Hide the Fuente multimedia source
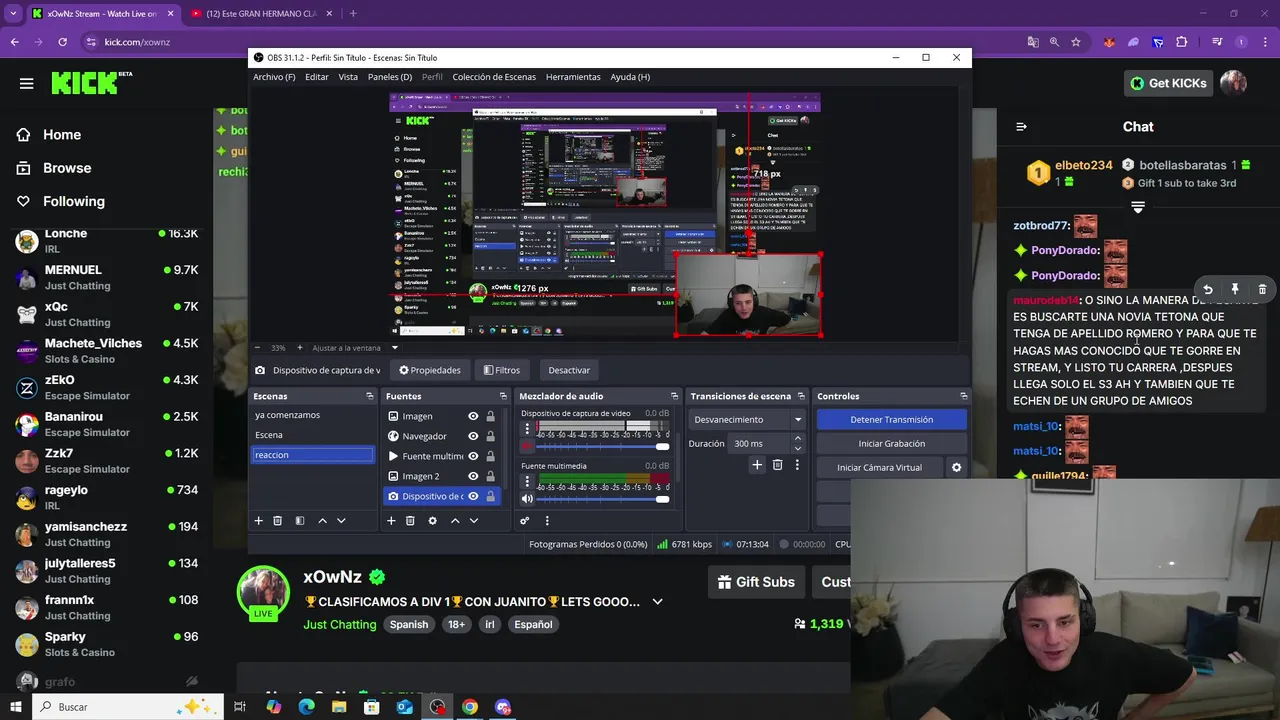Screen dimensions: 1280x720 tap(473, 456)
